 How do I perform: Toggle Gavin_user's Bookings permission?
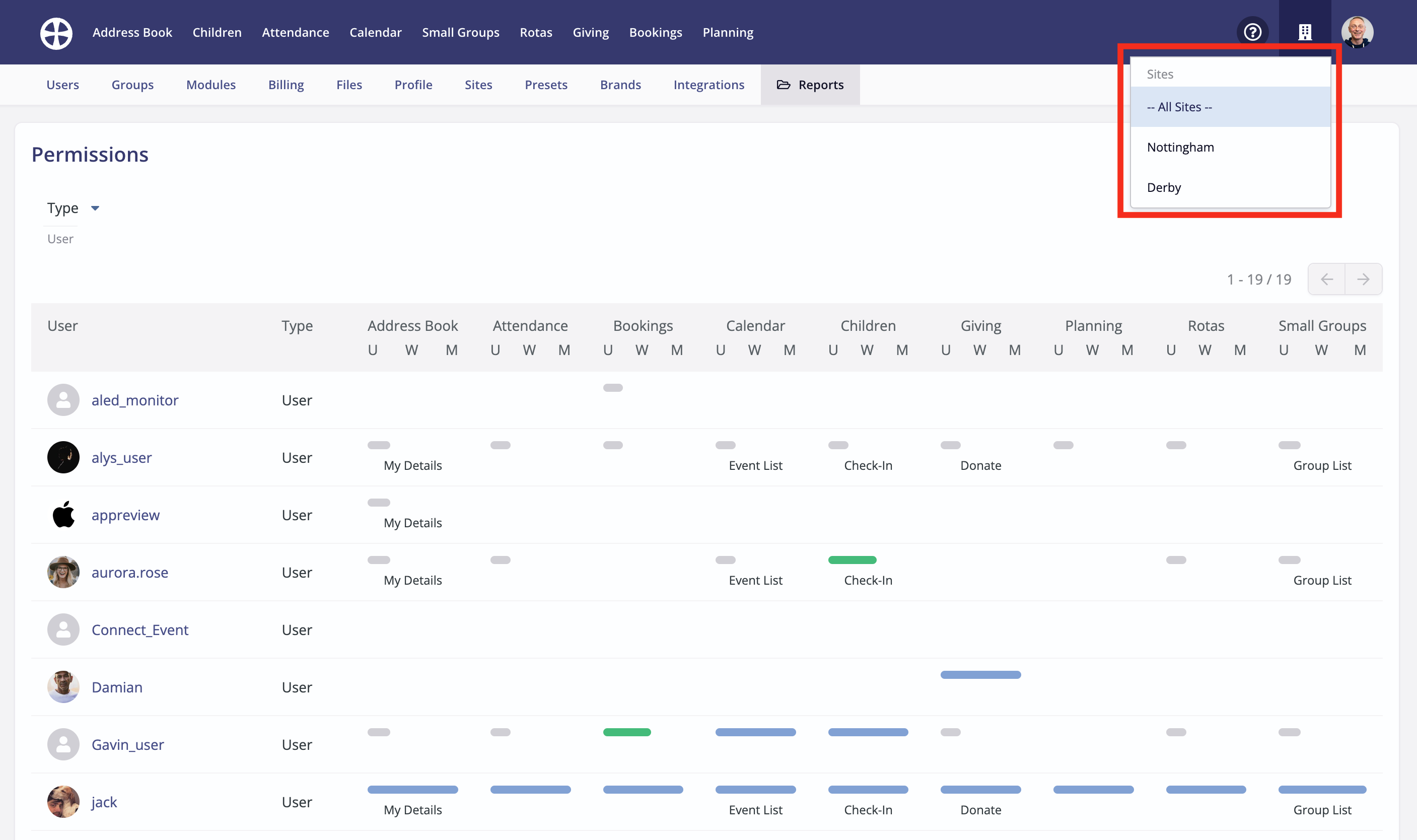pyautogui.click(x=626, y=732)
